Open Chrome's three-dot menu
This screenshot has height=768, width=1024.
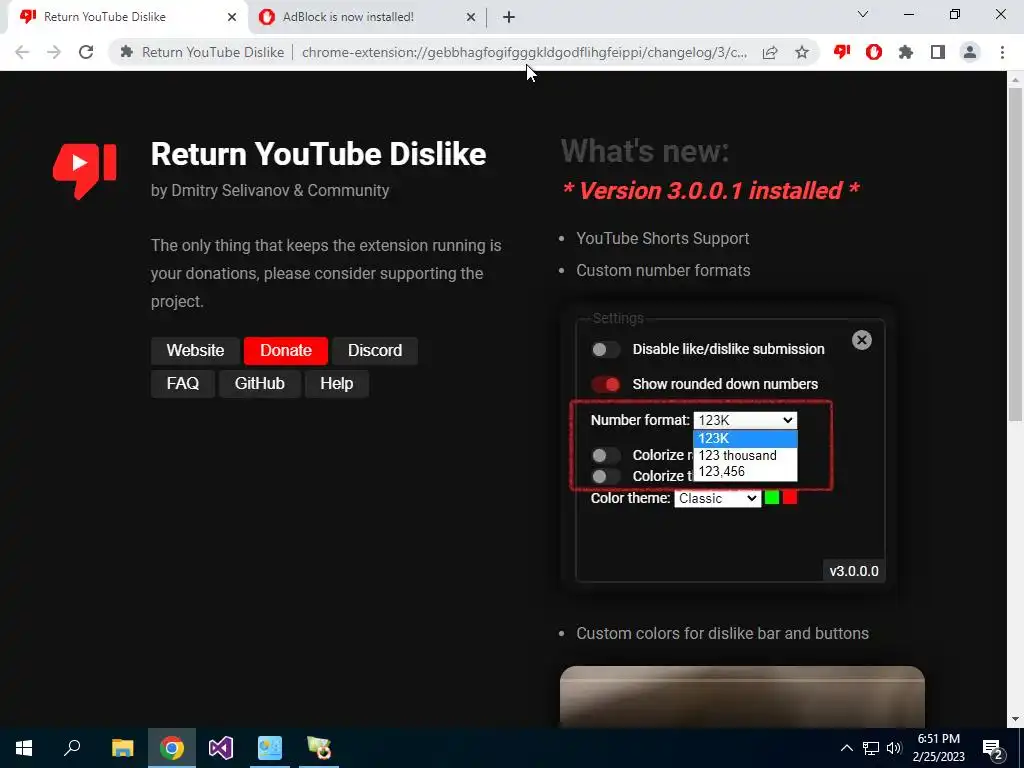[1002, 52]
